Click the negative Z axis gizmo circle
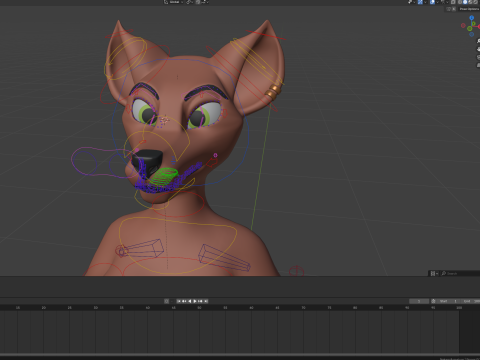480x360 pixels. click(472, 34)
